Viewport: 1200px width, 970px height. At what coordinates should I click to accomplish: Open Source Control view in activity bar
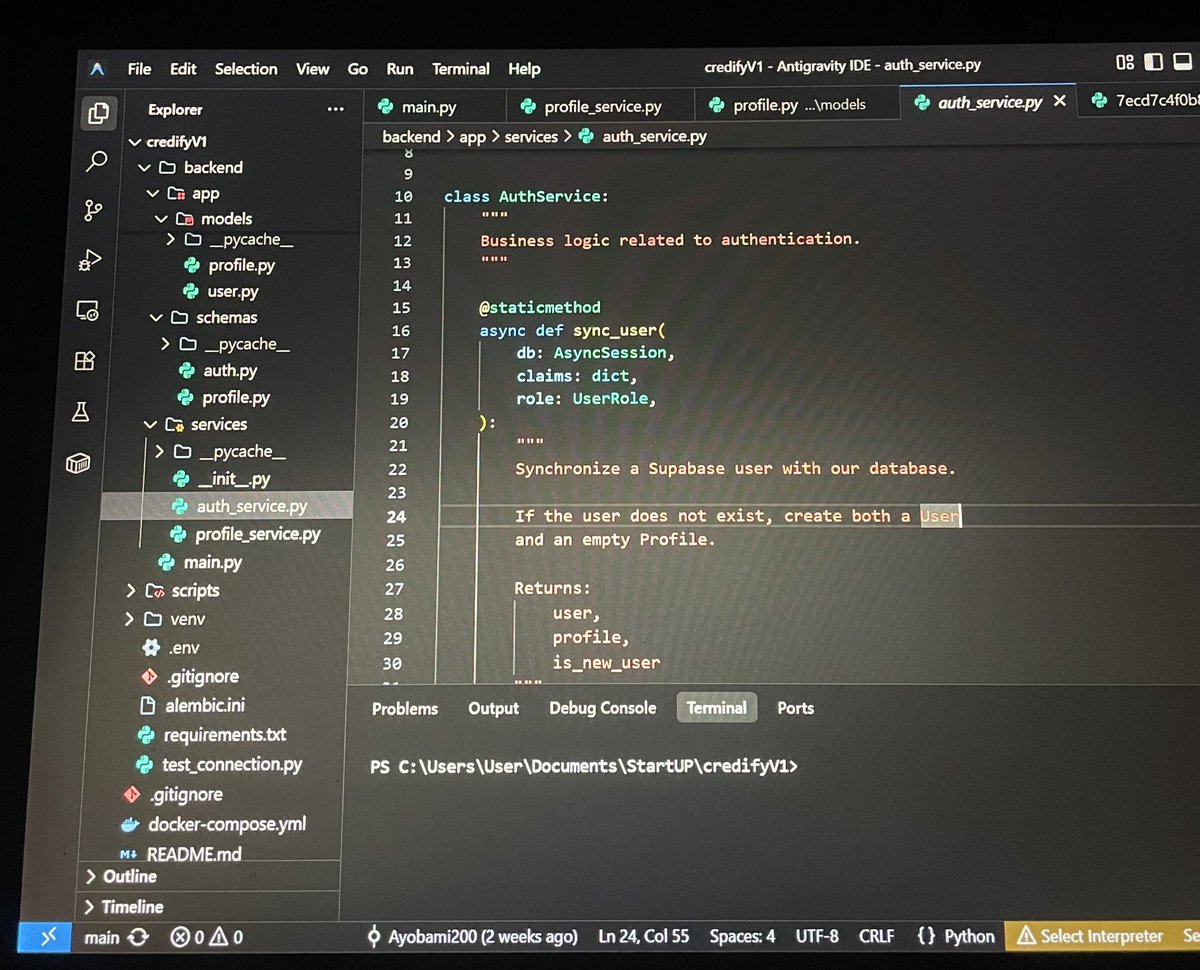(93, 210)
